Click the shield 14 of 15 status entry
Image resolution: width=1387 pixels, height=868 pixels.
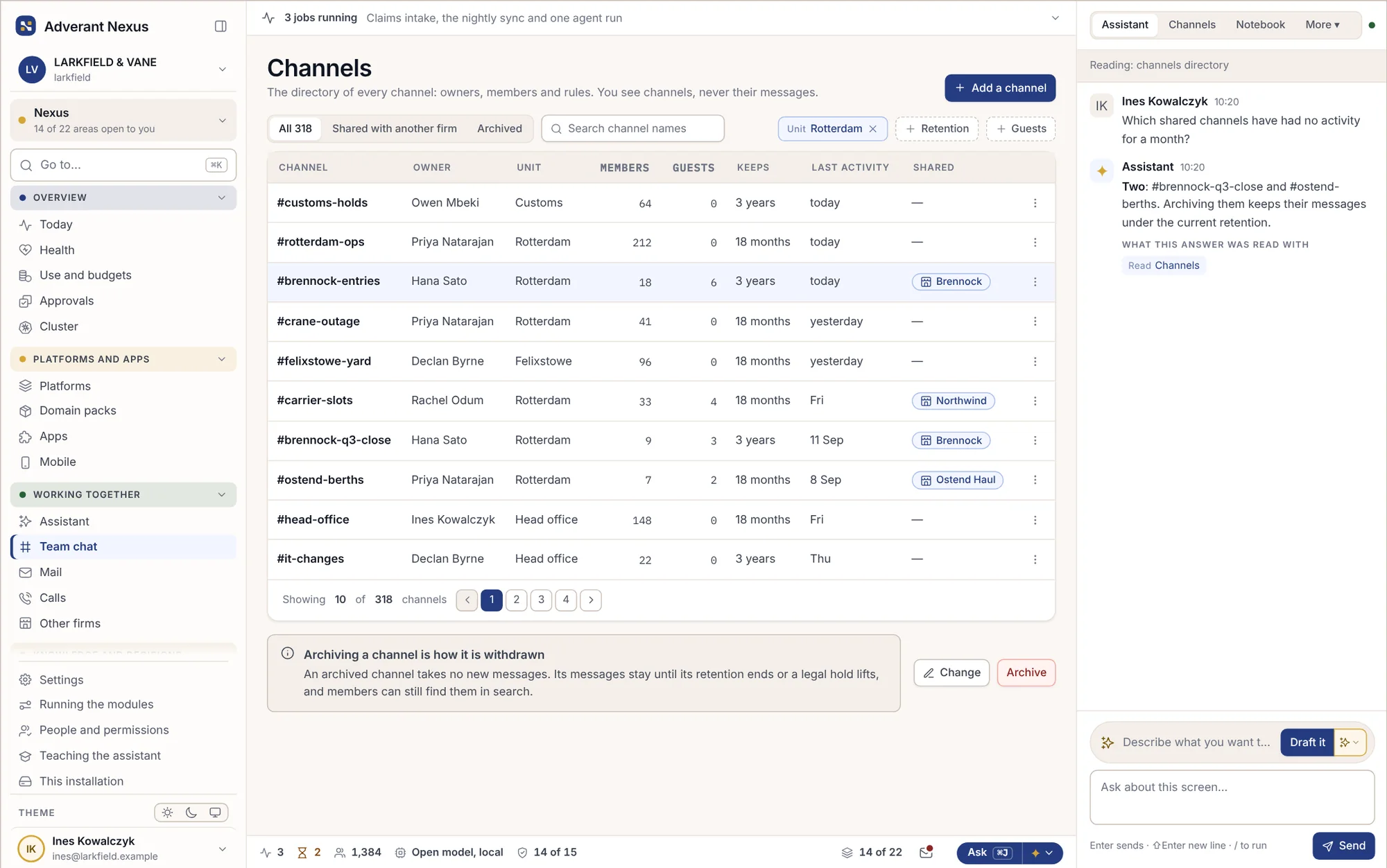(x=547, y=852)
